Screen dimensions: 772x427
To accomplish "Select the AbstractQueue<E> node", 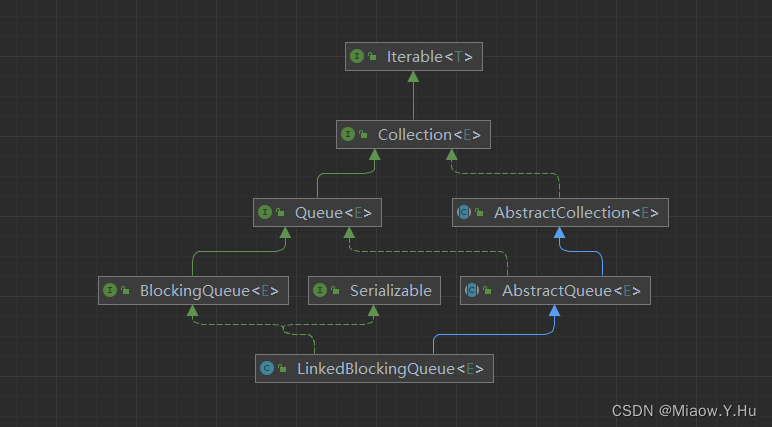I will point(555,291).
